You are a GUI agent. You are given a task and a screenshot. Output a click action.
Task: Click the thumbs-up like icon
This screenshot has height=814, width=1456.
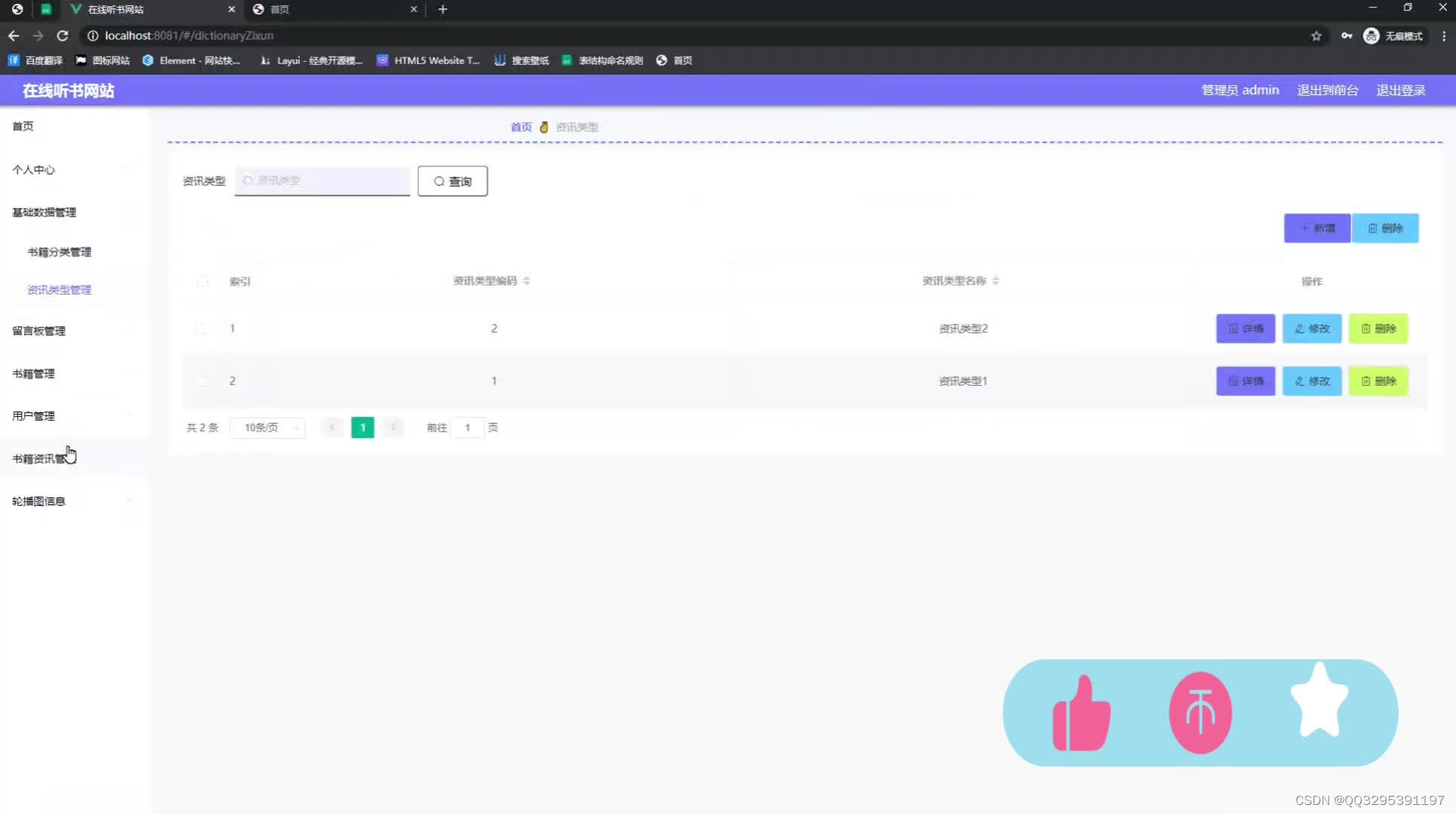pos(1081,713)
